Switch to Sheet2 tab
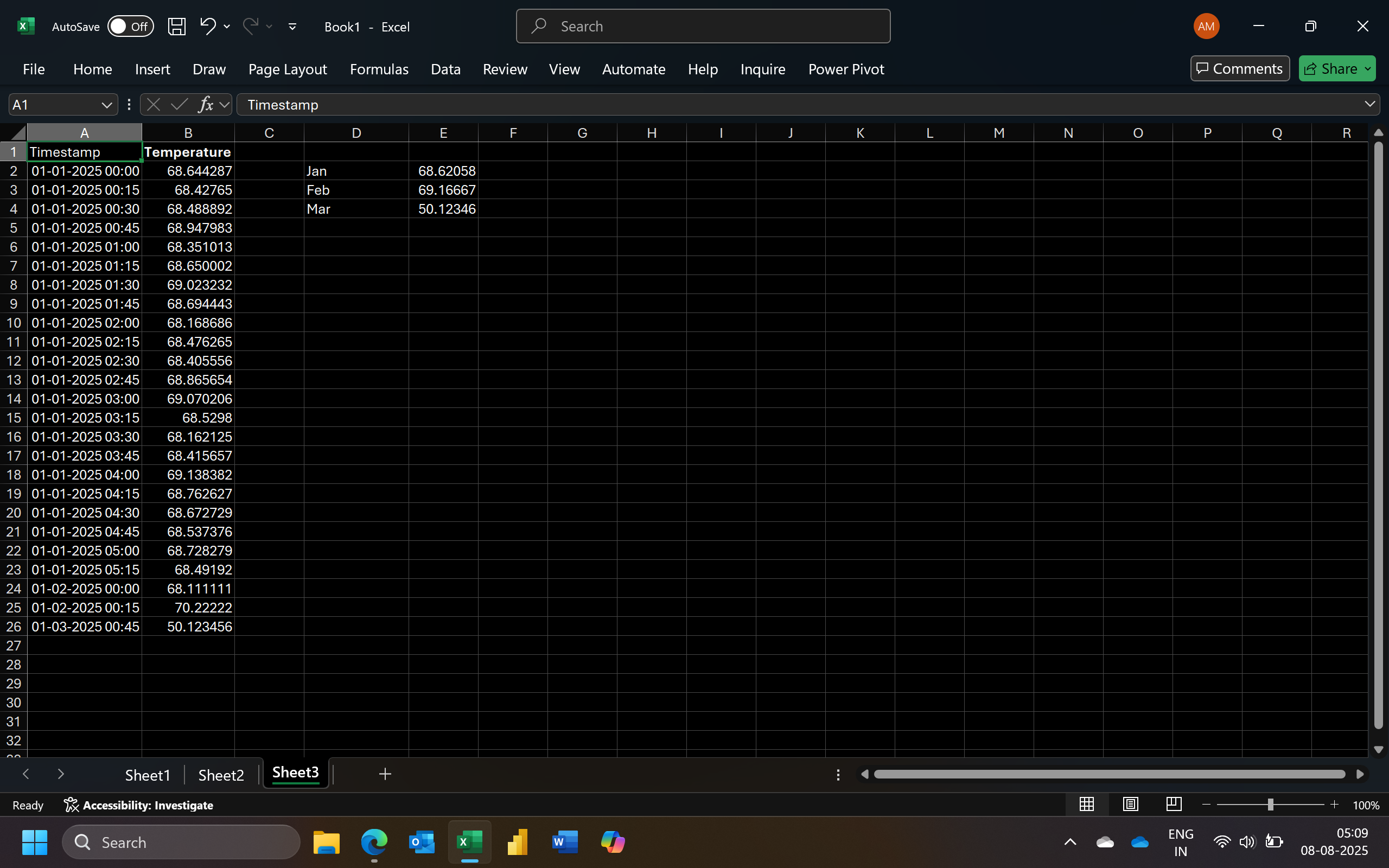1389x868 pixels. [x=221, y=775]
